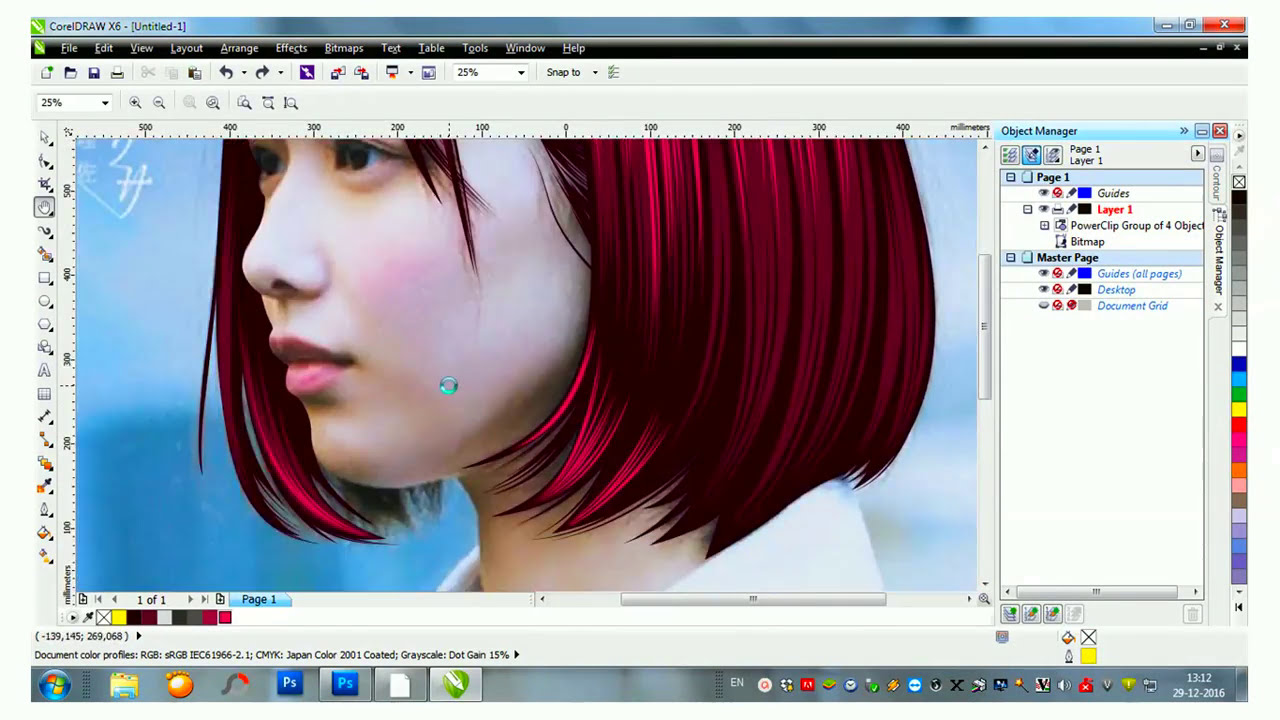The width and height of the screenshot is (1280, 720).
Task: Open the Layout menu
Action: tap(186, 48)
